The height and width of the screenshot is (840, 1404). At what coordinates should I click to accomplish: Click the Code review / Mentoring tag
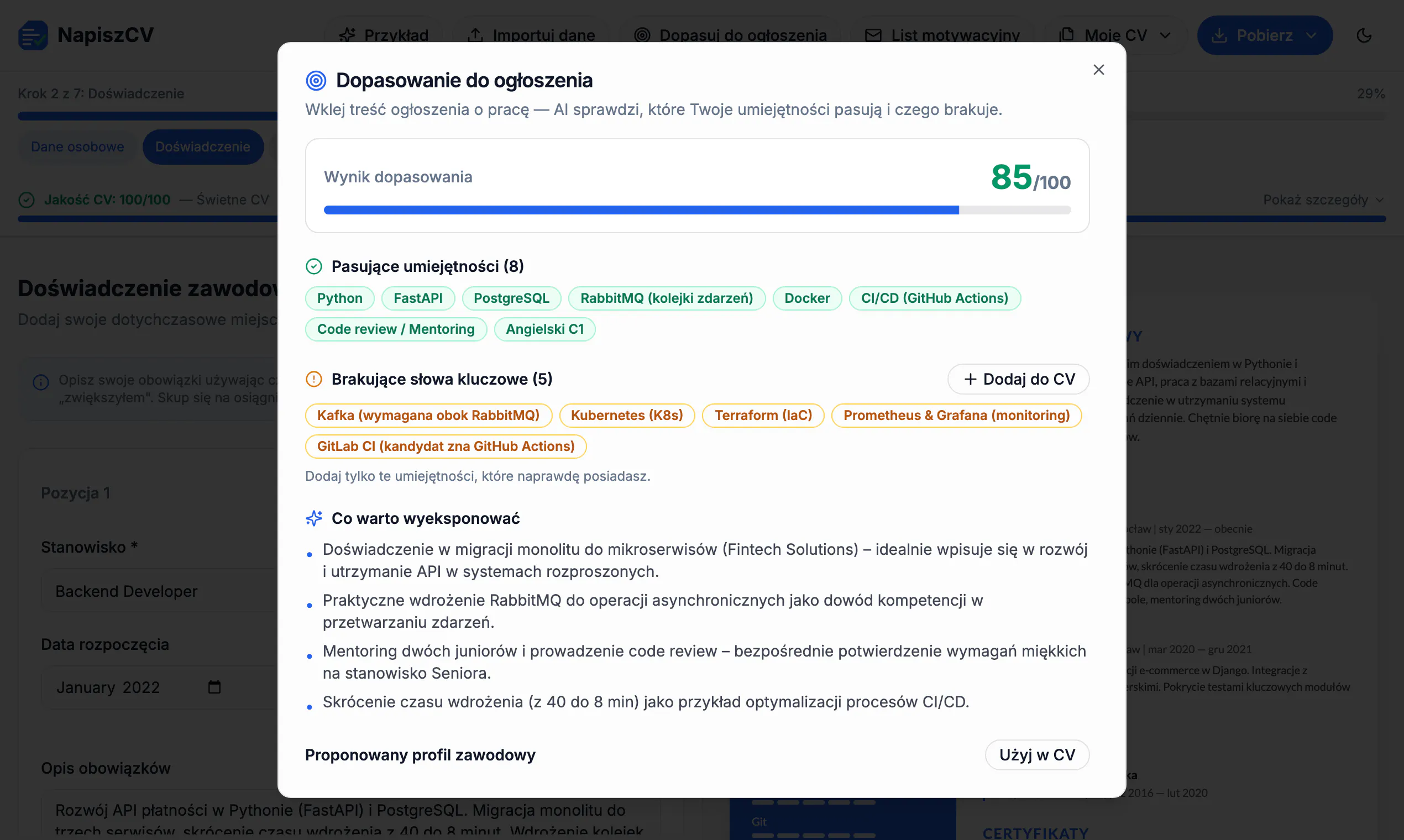point(396,329)
